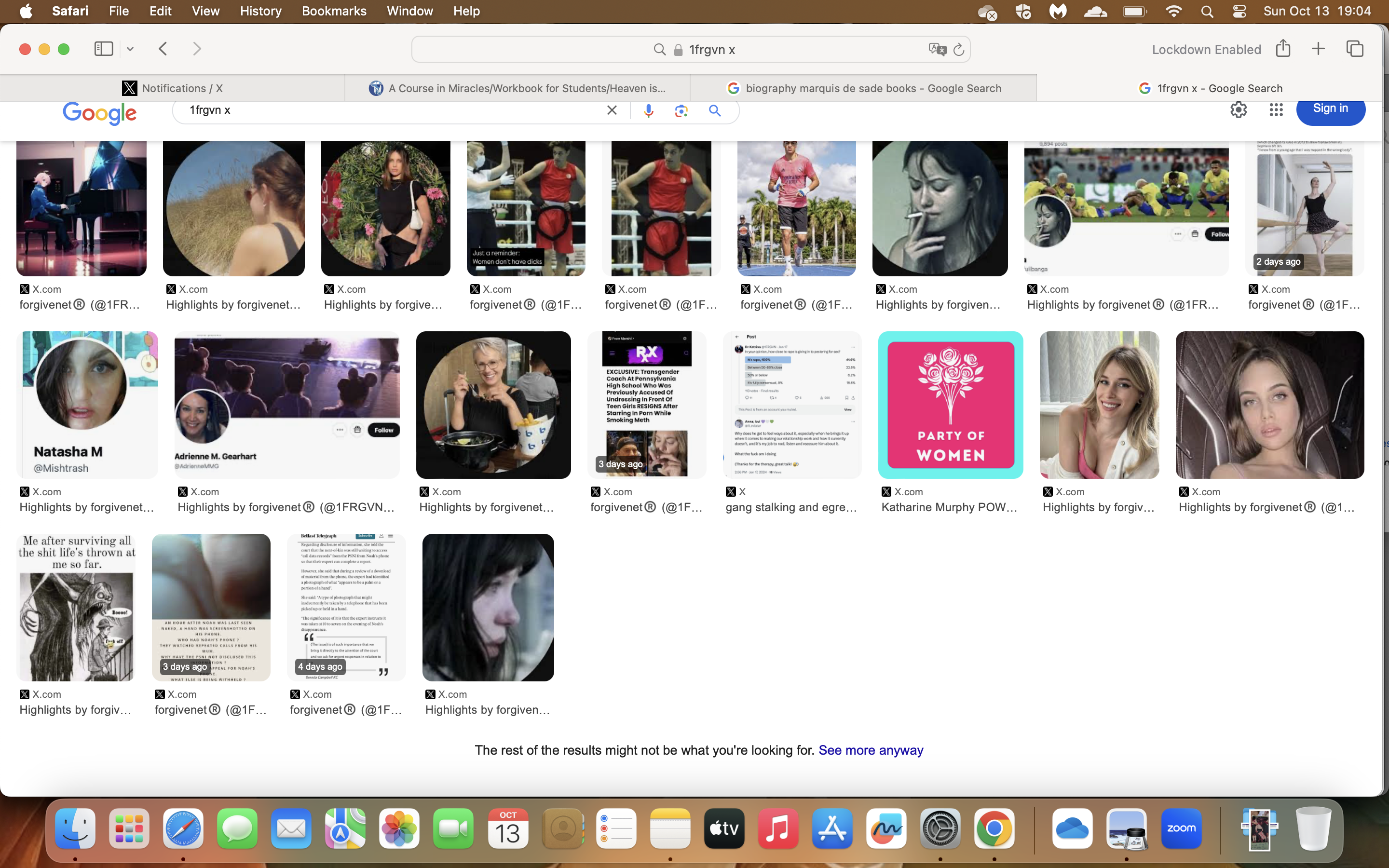This screenshot has width=1389, height=868.
Task: Switch to the Notifications / X tab
Action: pyautogui.click(x=172, y=88)
